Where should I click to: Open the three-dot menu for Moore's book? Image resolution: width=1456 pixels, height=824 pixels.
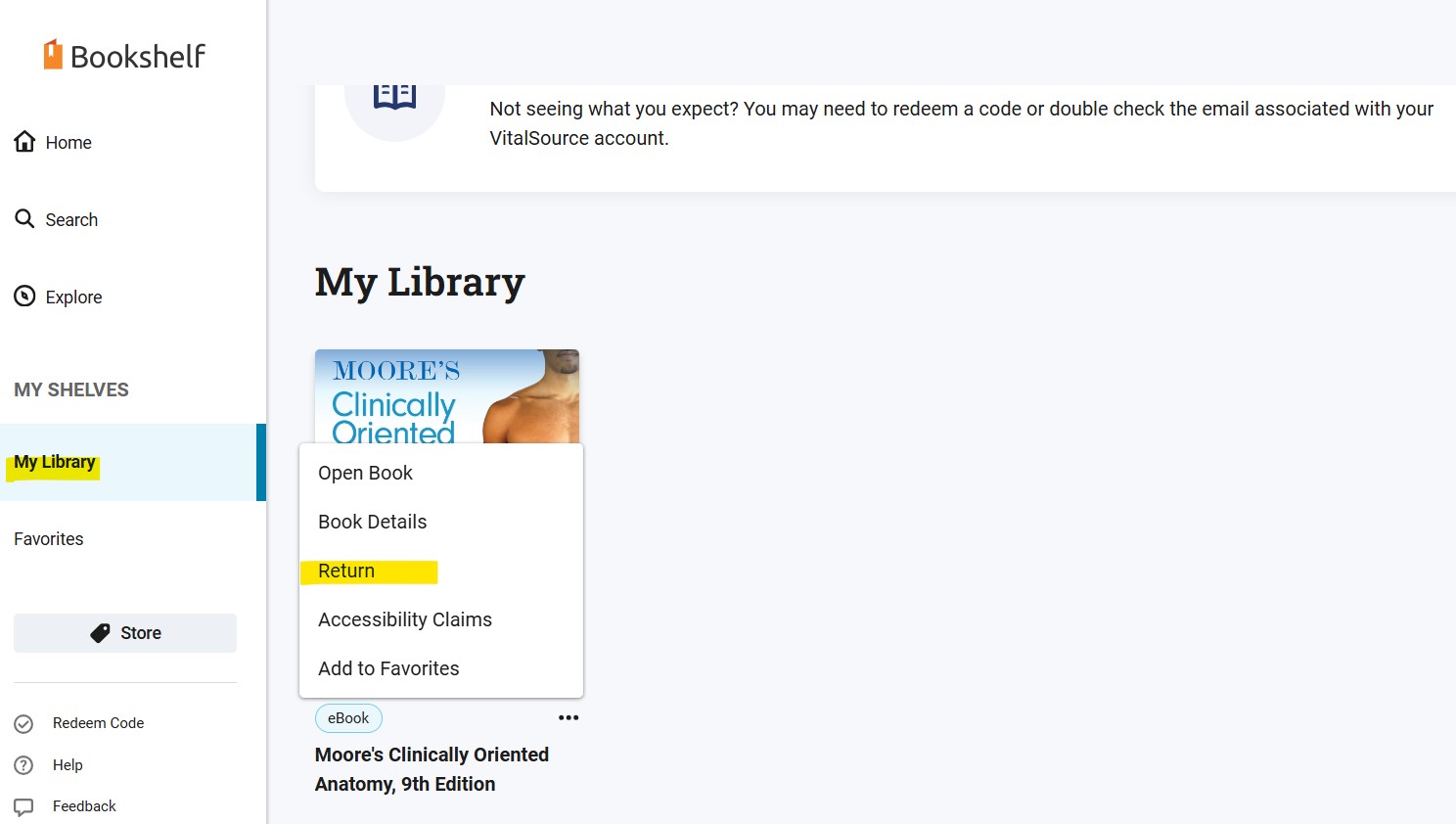pyautogui.click(x=569, y=717)
